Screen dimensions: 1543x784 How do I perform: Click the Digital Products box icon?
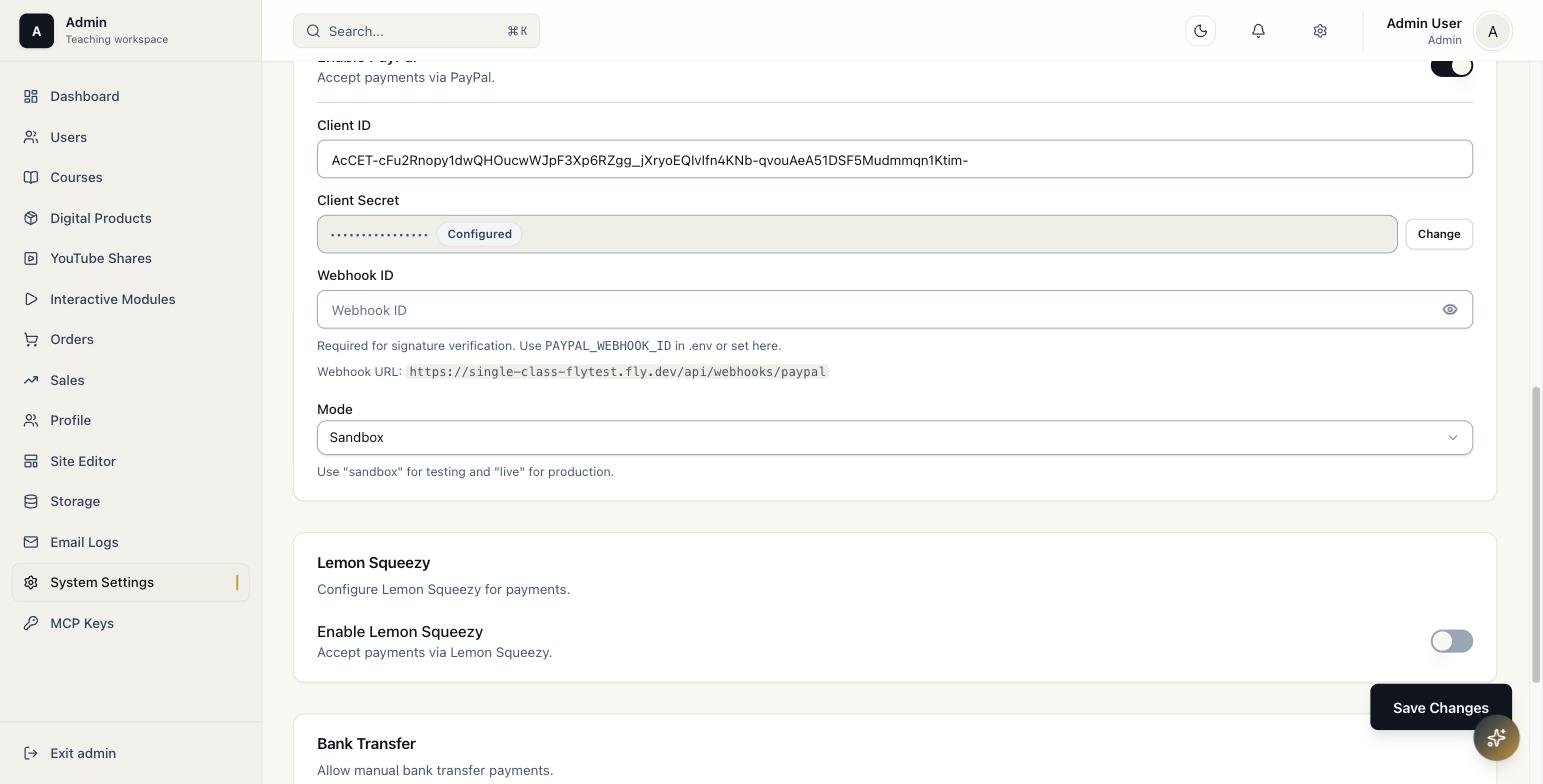pyautogui.click(x=31, y=218)
